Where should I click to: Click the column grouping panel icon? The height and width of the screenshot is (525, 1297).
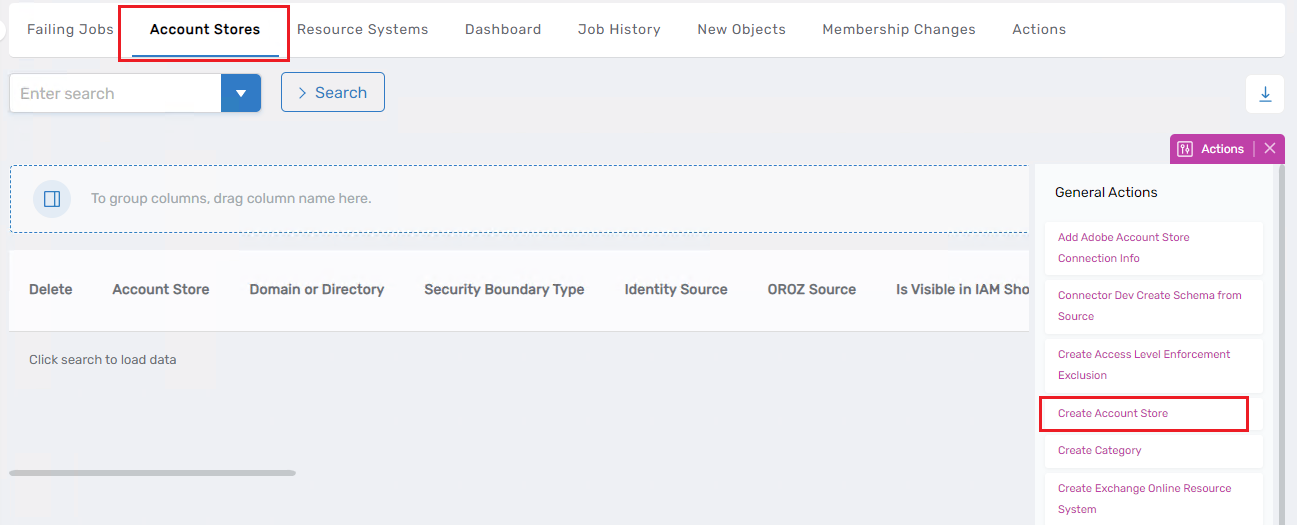click(52, 199)
